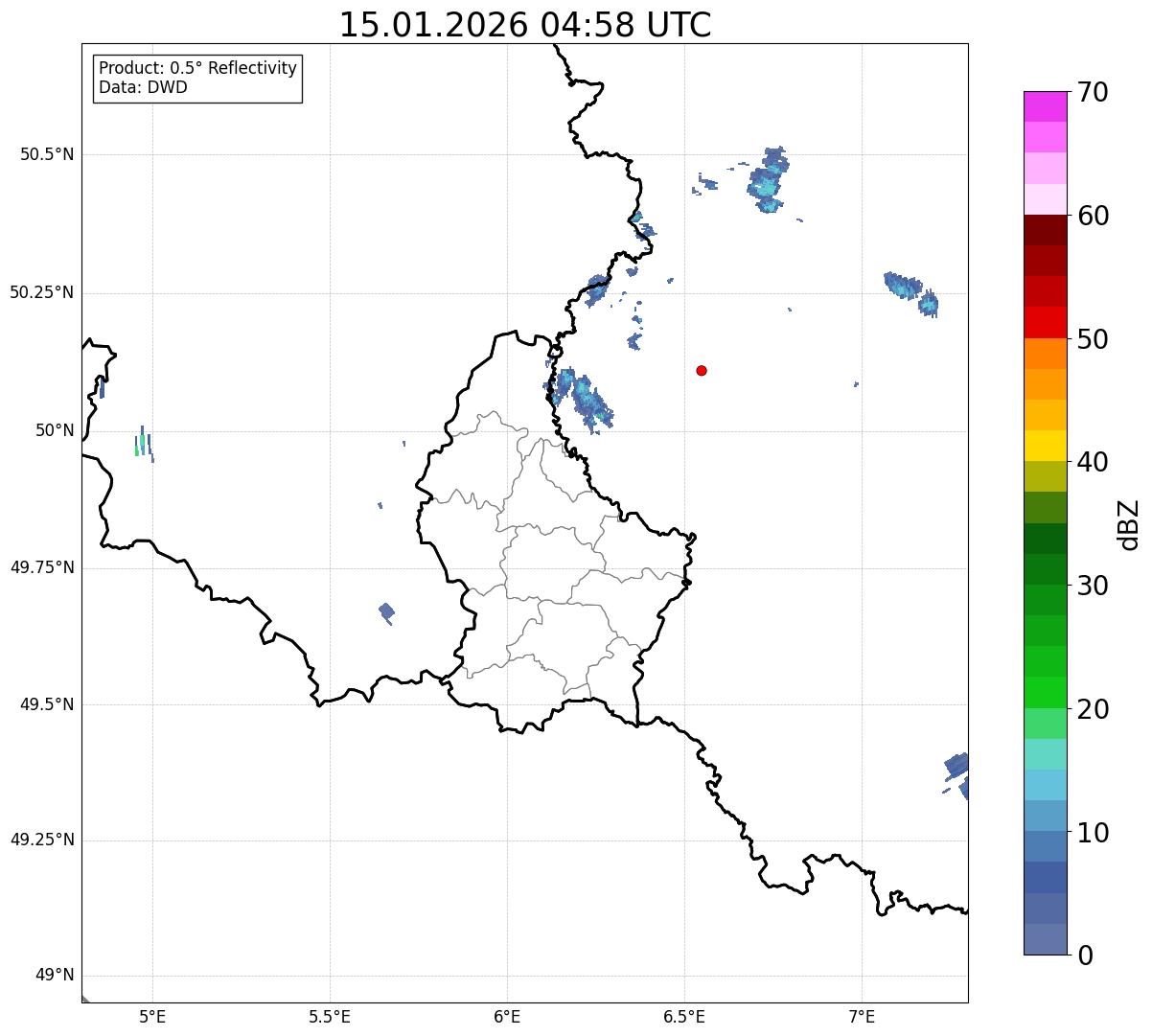Image resolution: width=1152 pixels, height=1036 pixels.
Task: Click the 49.25°N latitude label
Action: 42,840
